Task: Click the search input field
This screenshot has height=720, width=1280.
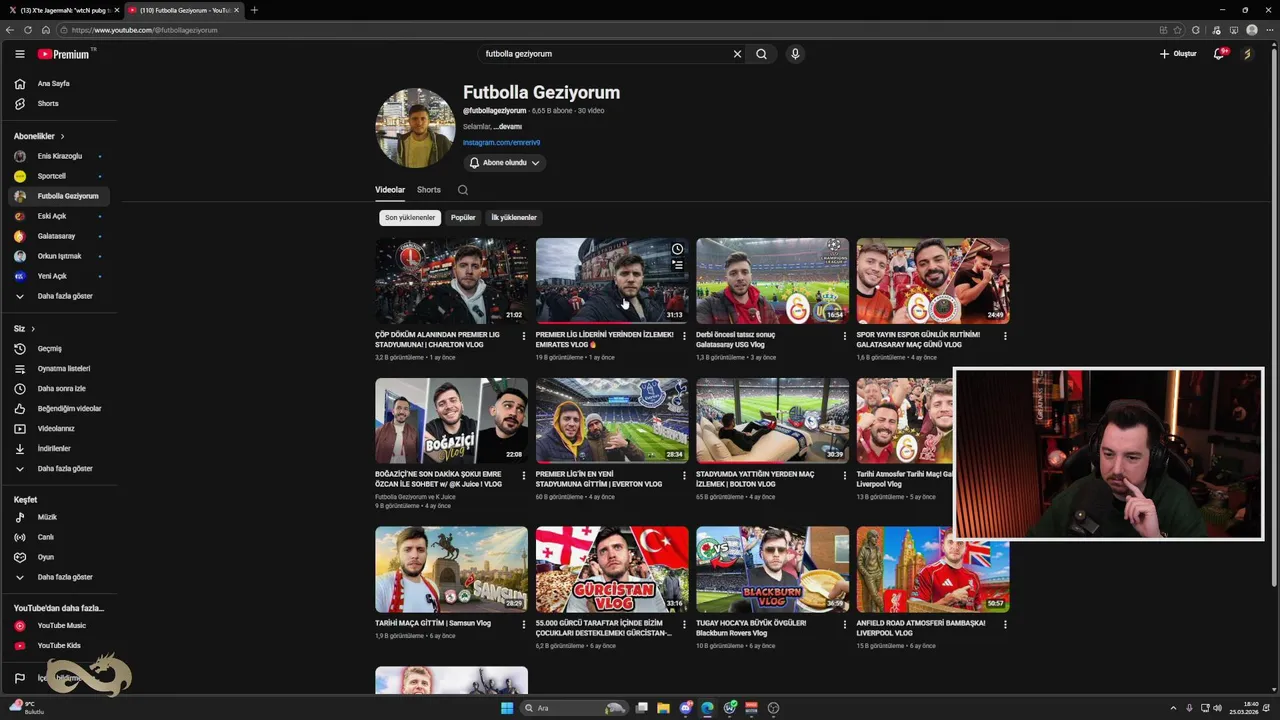Action: (605, 54)
